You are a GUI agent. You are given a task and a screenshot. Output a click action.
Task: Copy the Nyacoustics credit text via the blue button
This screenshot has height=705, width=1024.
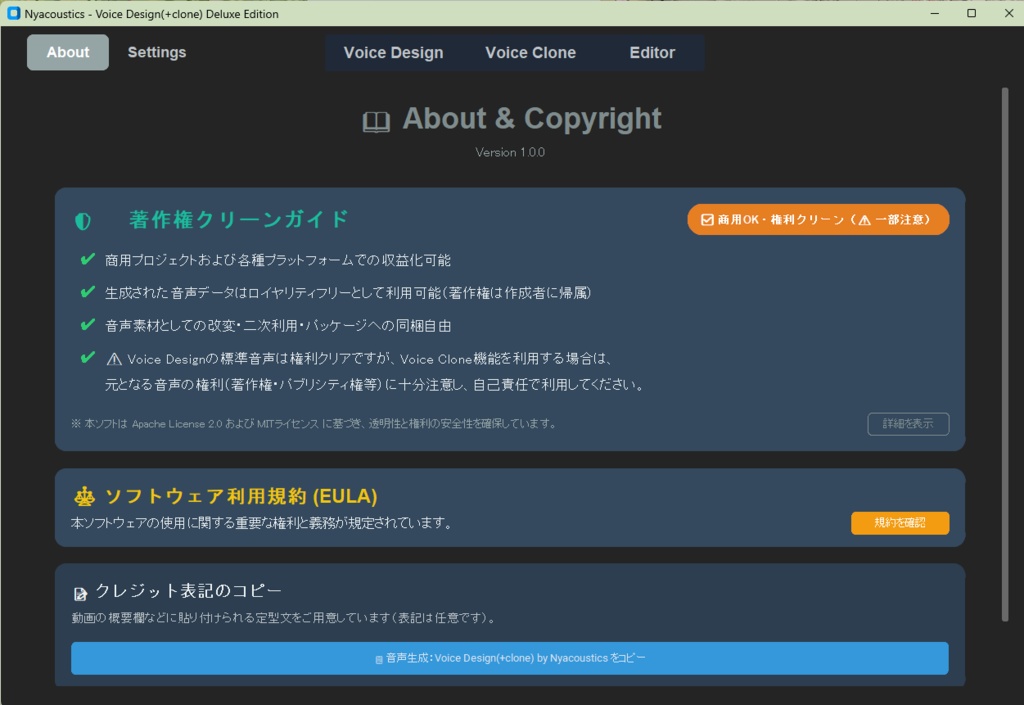pos(510,658)
